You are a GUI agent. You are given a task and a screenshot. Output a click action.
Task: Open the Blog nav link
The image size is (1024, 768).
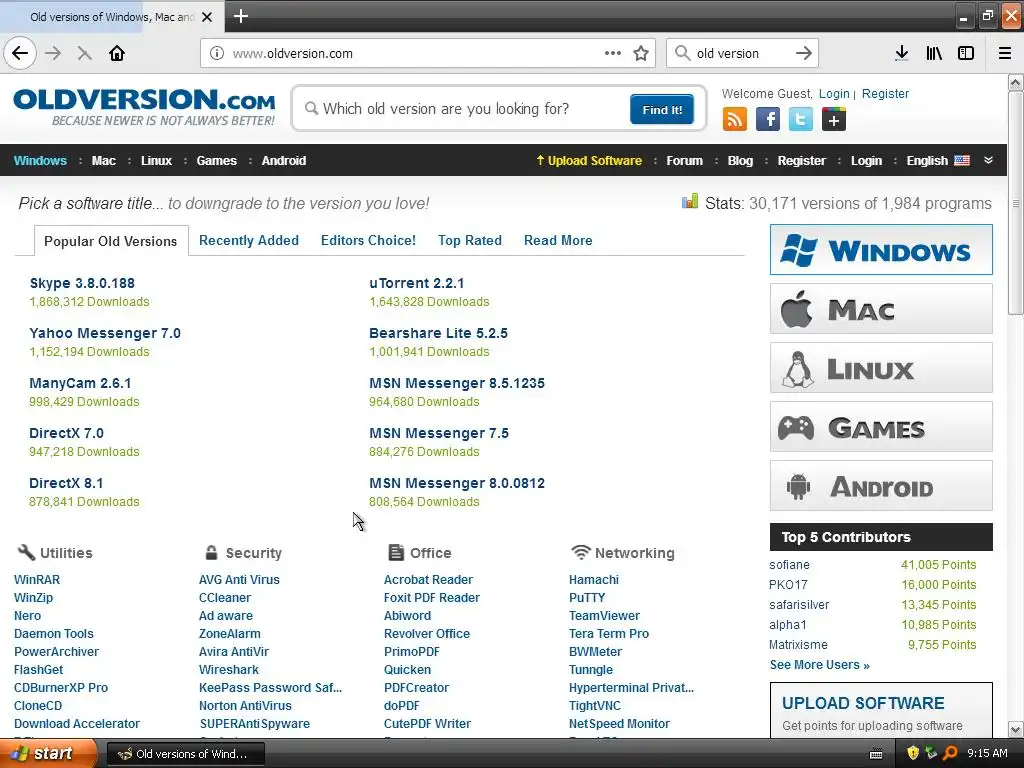741,161
